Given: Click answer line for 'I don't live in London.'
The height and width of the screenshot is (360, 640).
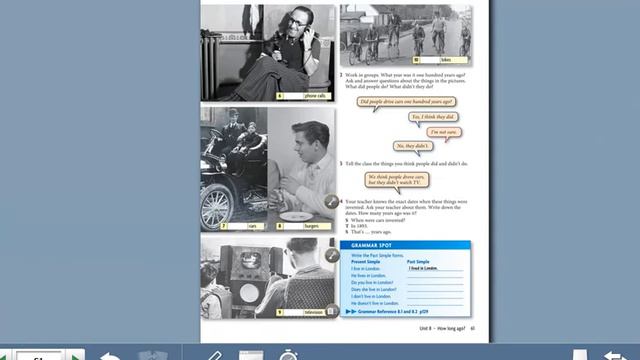Looking at the screenshot, I should tap(435, 296).
